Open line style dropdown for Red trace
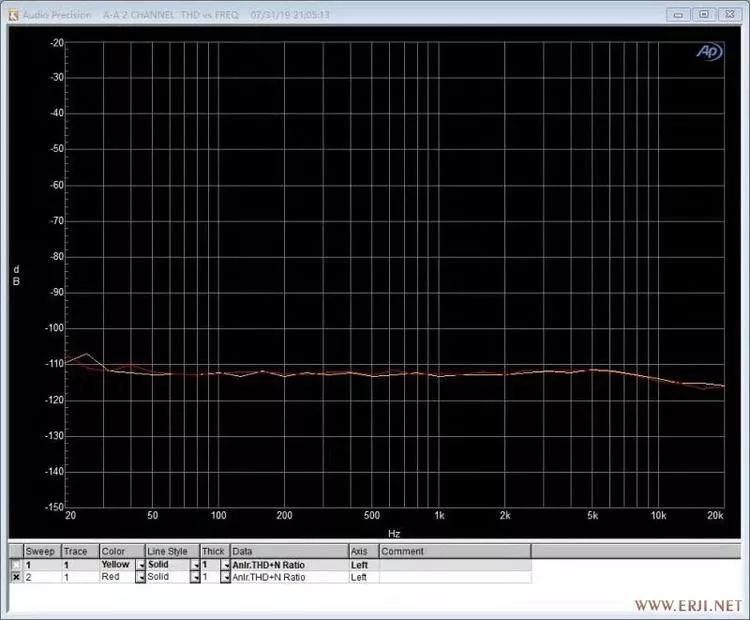Image resolution: width=750 pixels, height=620 pixels. (195, 577)
